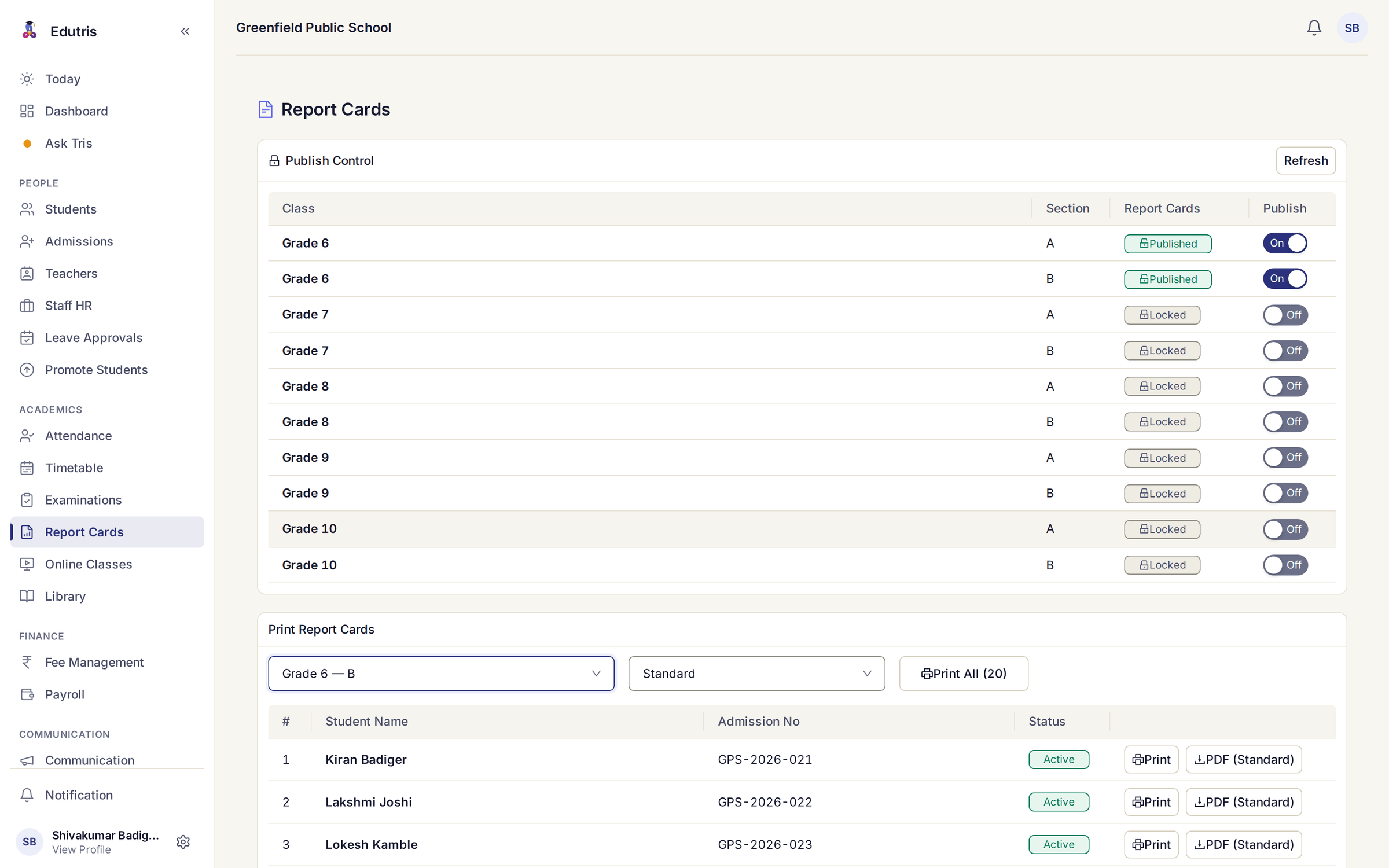1389x868 pixels.
Task: Click the Library book icon
Action: 27,596
